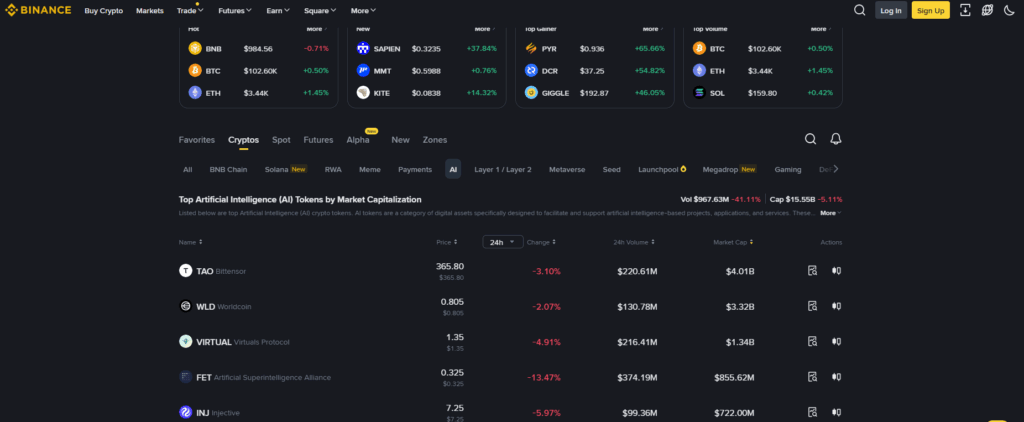Open the detail icon for TAO row
Viewport: 1024px width, 422px height.
[812, 271]
